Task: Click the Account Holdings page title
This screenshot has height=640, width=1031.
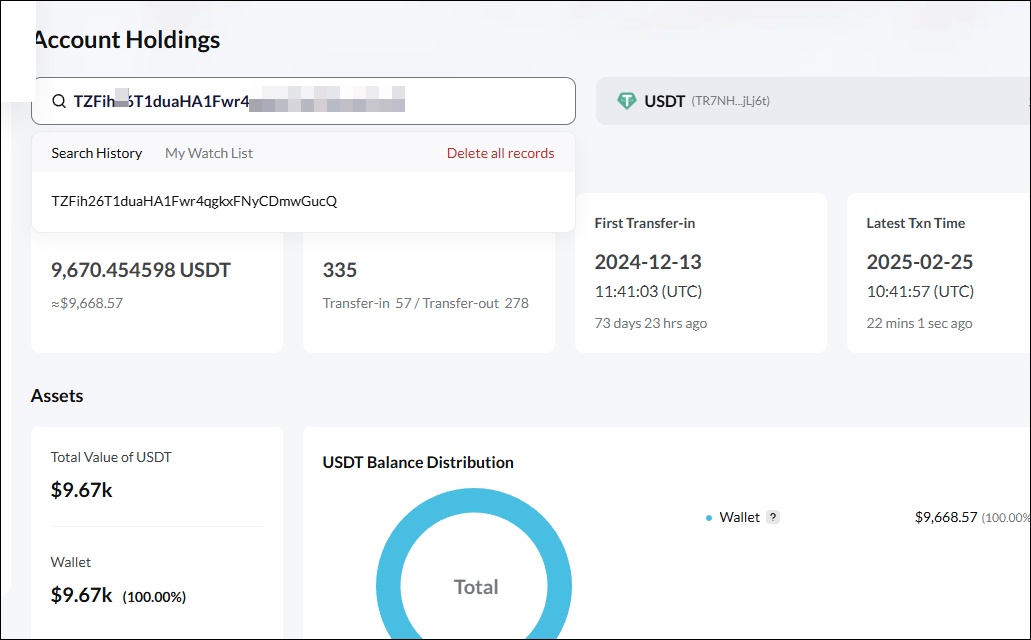Action: pos(126,39)
